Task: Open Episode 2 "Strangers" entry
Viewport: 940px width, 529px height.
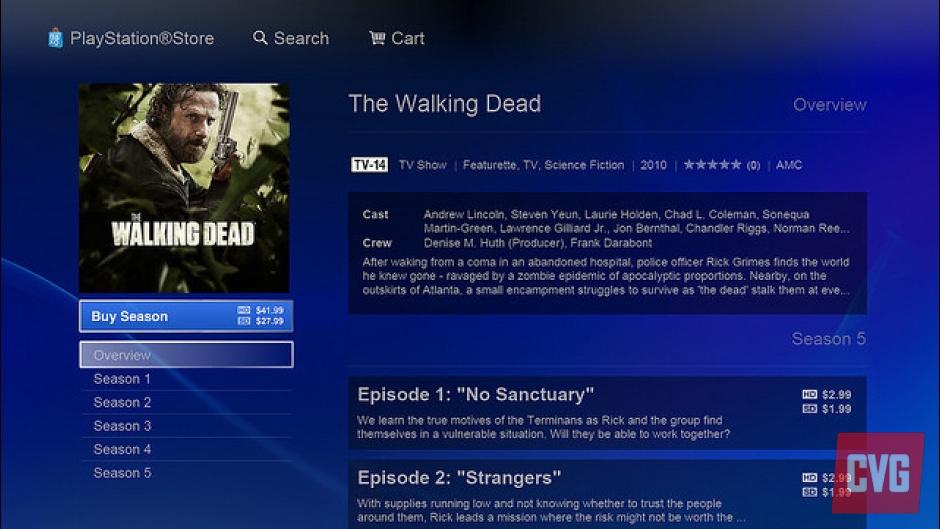Action: (x=607, y=495)
